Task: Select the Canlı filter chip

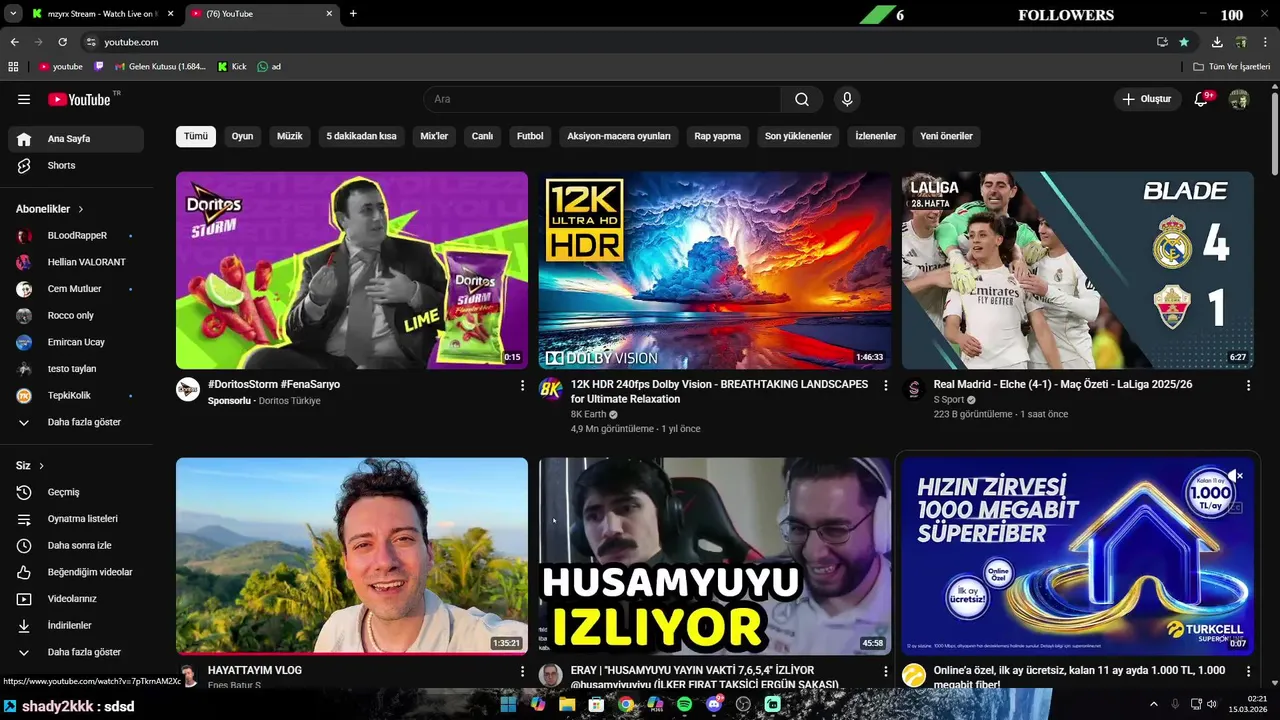Action: pos(483,136)
